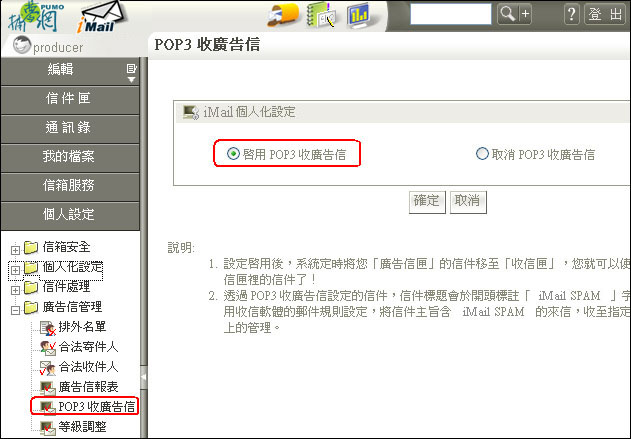Screen dimensions: 631x439
Task: Select 啓用 POP3 收廣告信 radio button
Action: tap(233, 153)
